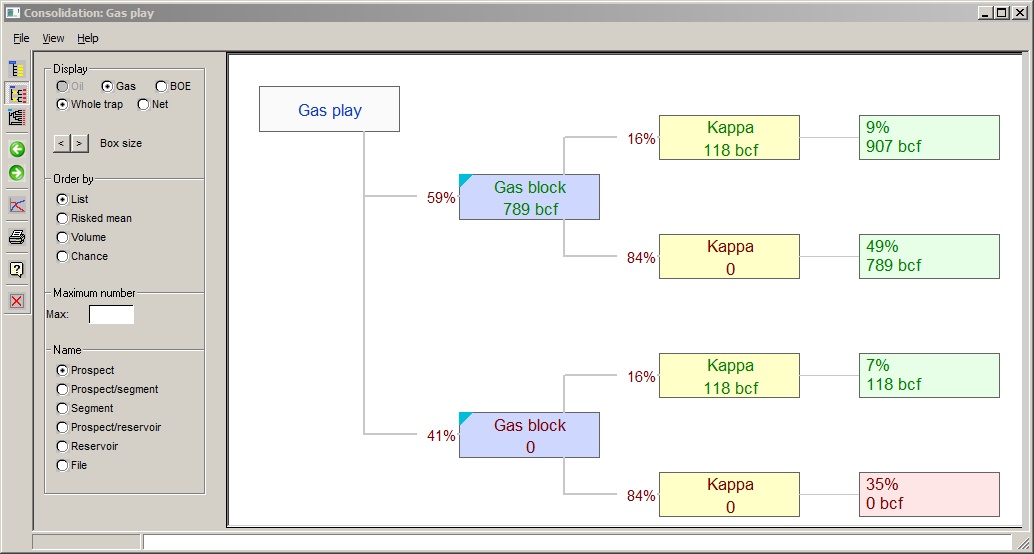The height and width of the screenshot is (554, 1034).
Task: Click the printer icon to print
Action: 16,237
